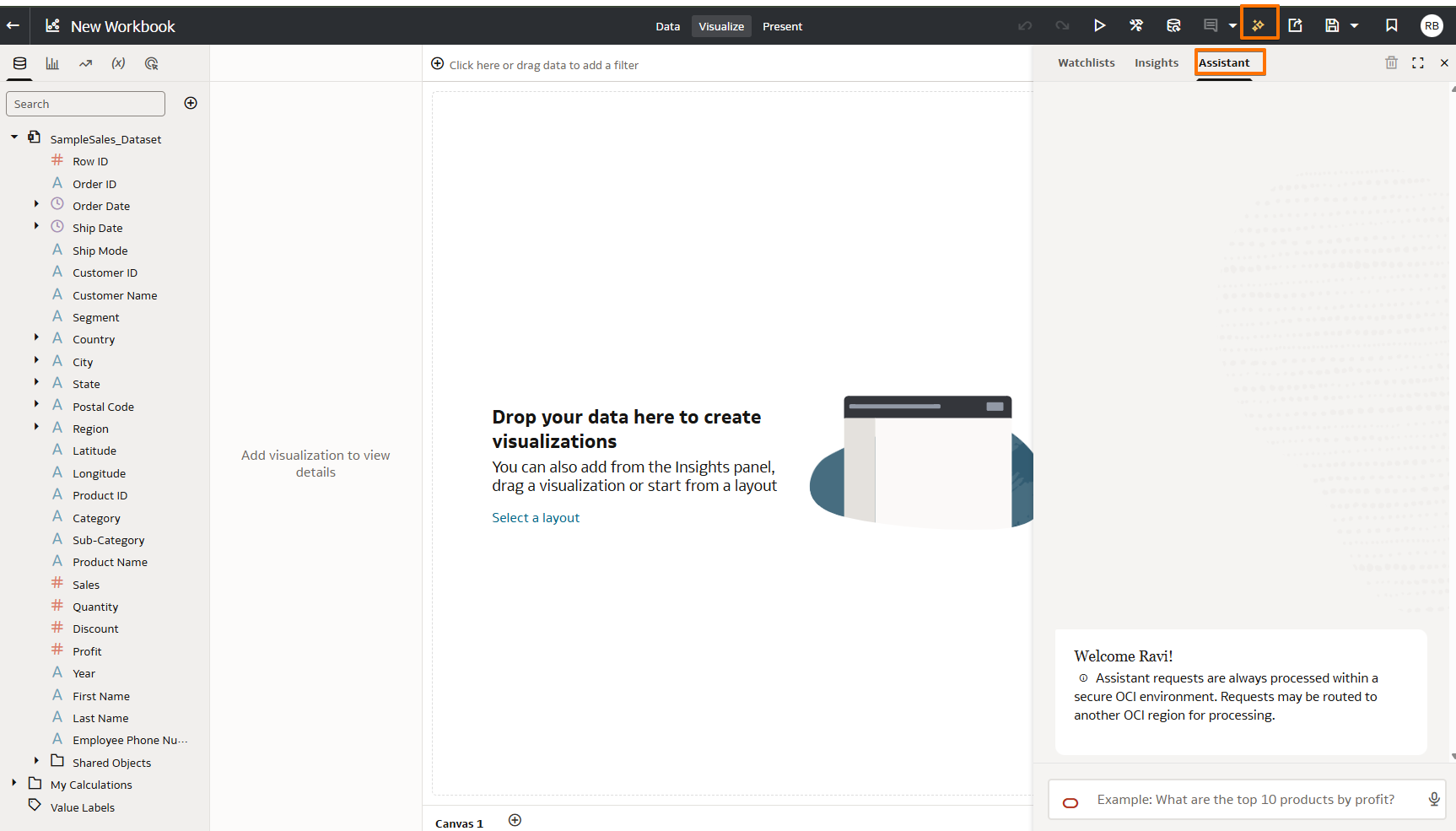Open the Calculations (x) panel
Screen dimensions: 1456x831
coord(118,63)
